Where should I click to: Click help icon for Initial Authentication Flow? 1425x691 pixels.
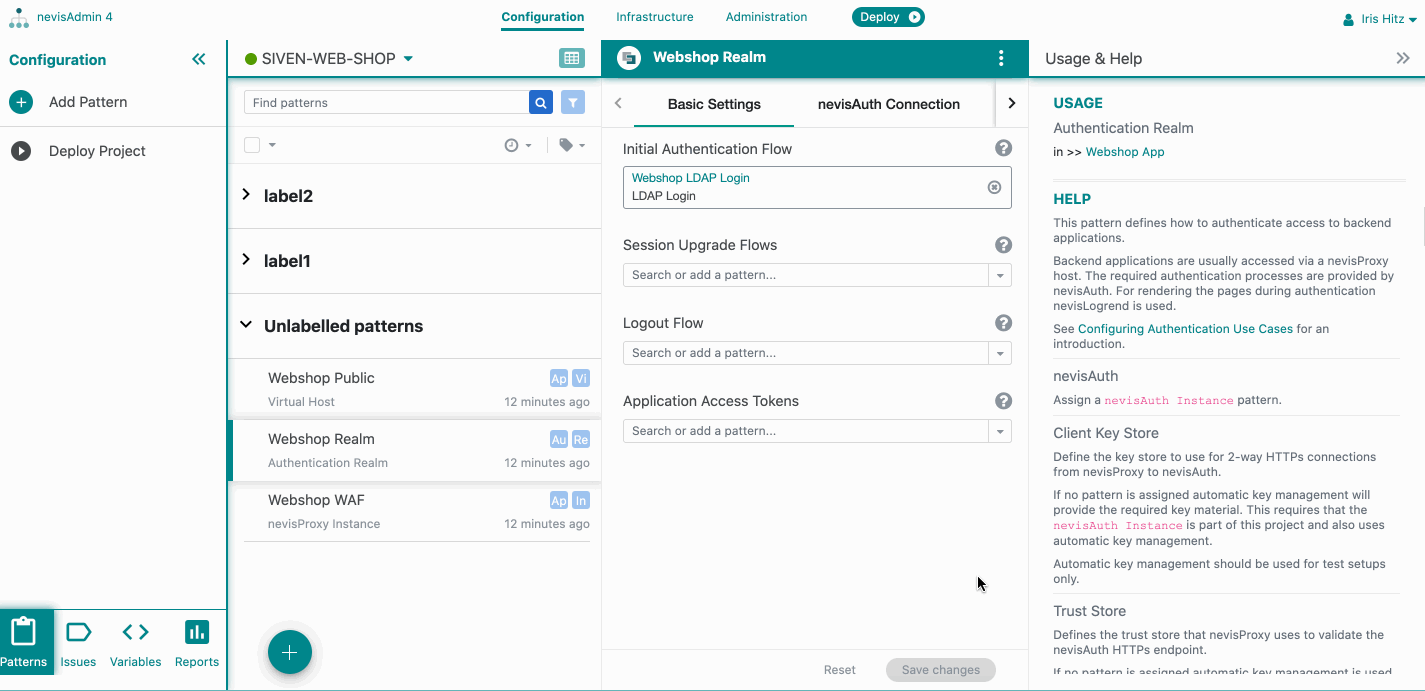1003,149
